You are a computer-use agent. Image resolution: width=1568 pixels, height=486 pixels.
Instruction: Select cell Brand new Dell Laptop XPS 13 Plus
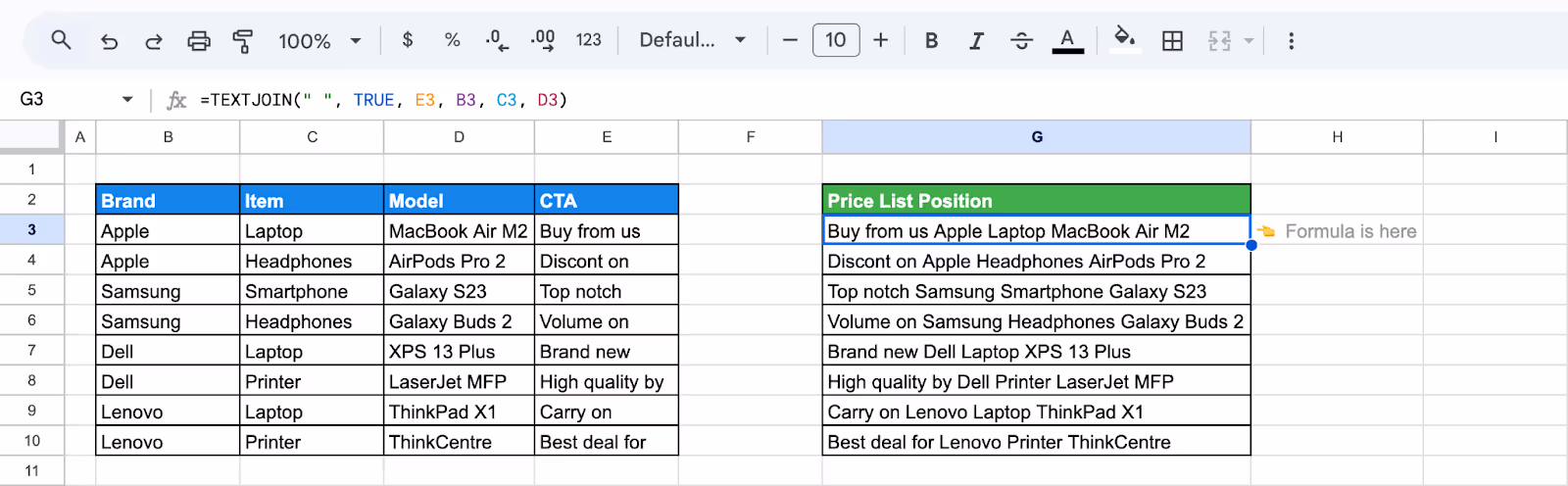coord(1037,351)
